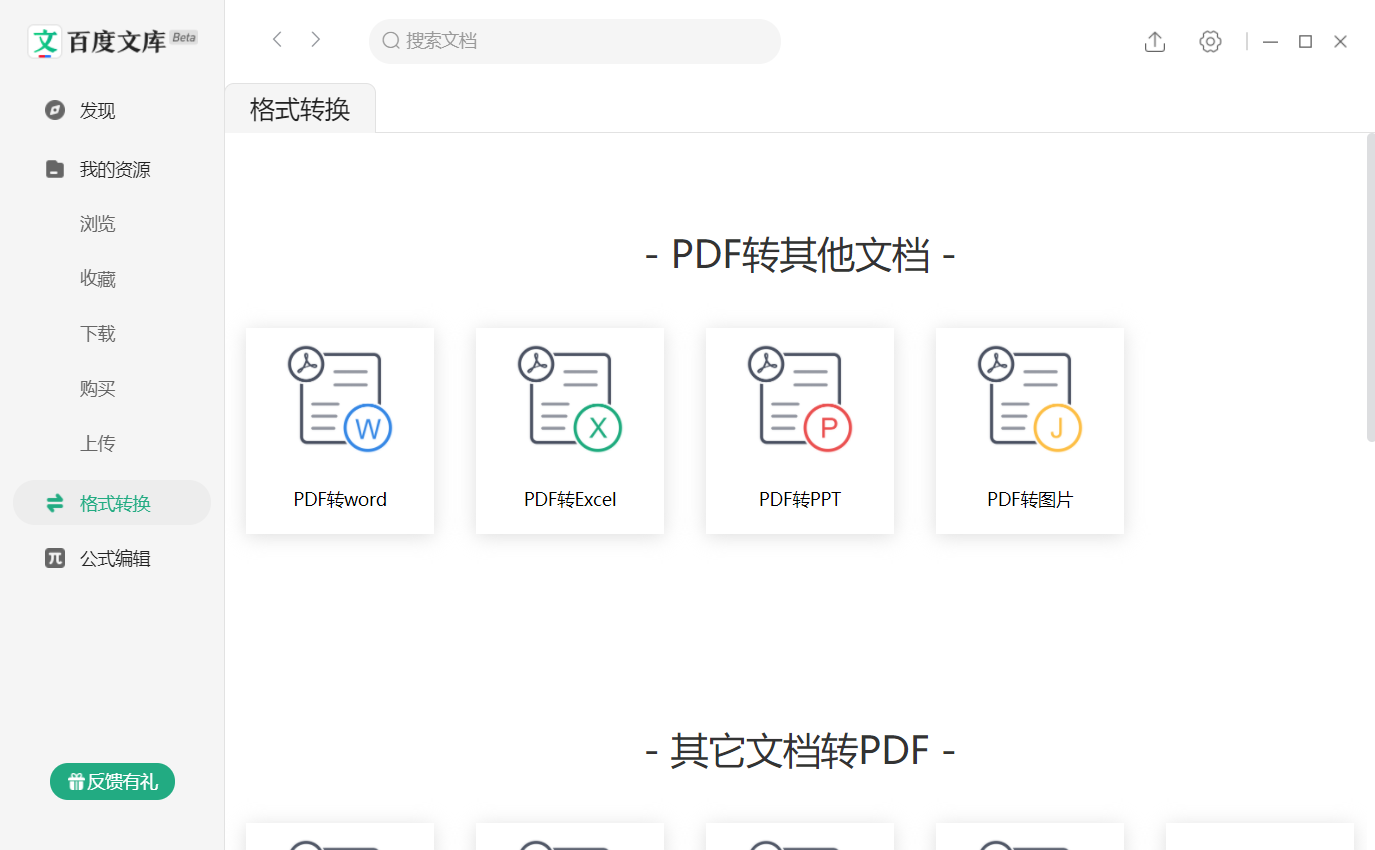Click the vertical scrollbar thumb
Image resolution: width=1375 pixels, height=850 pixels.
pyautogui.click(x=1370, y=287)
